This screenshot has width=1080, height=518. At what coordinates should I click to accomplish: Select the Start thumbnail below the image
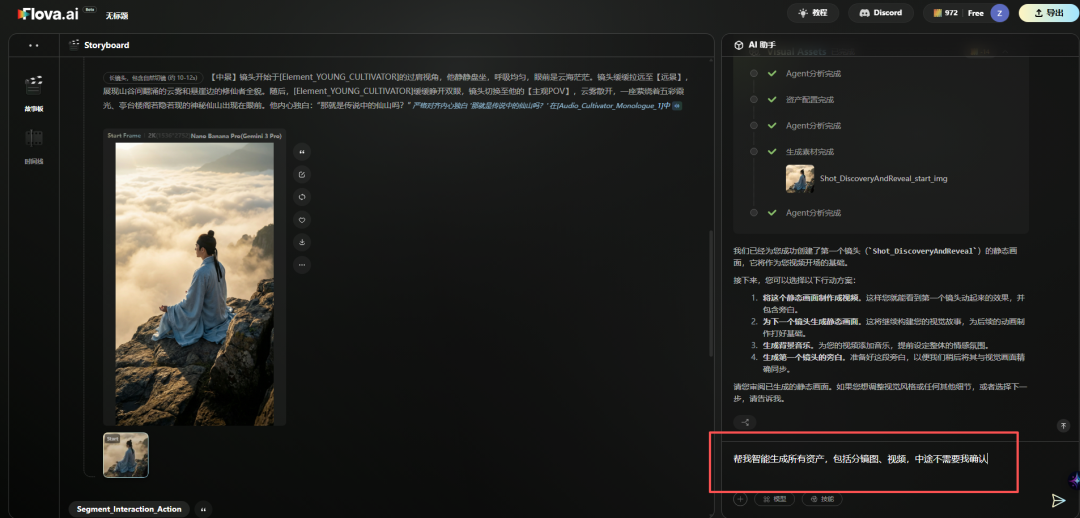126,455
